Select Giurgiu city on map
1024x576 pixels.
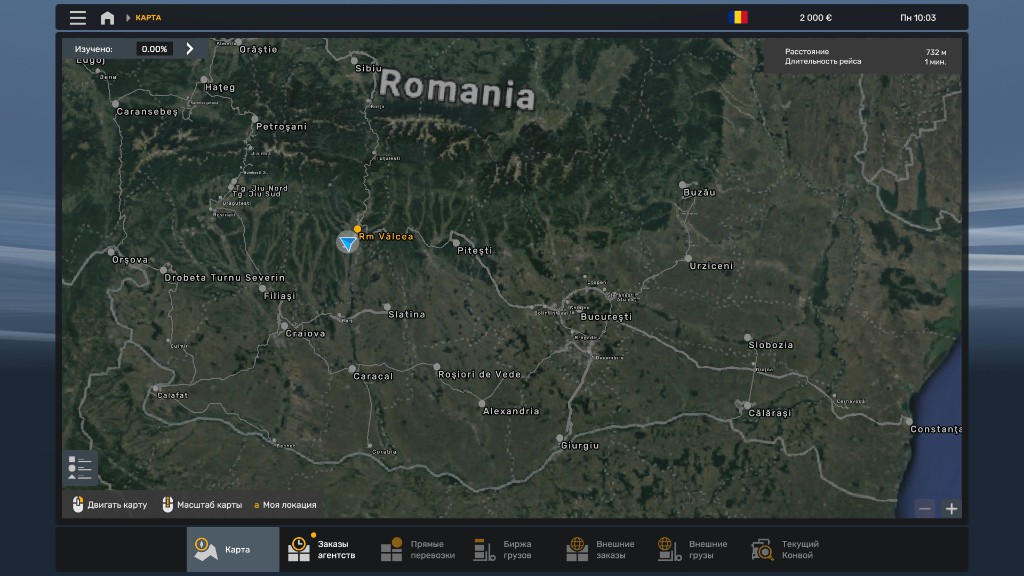click(x=580, y=445)
